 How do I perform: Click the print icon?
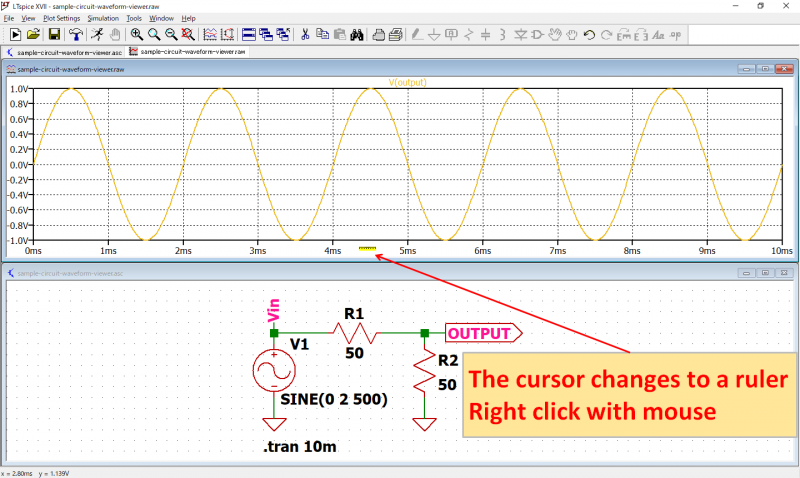click(x=395, y=35)
